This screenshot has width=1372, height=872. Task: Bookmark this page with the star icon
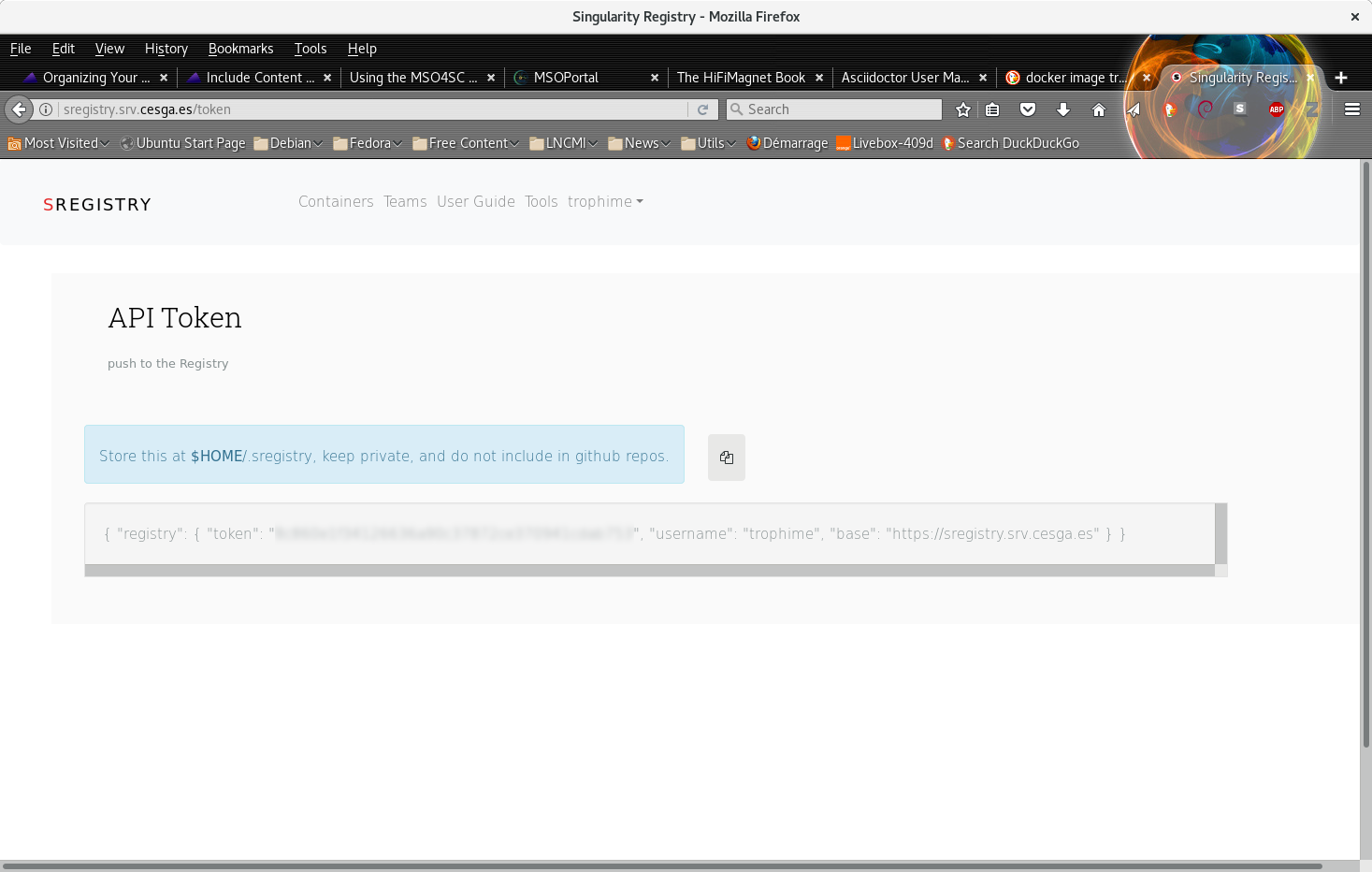(x=963, y=109)
